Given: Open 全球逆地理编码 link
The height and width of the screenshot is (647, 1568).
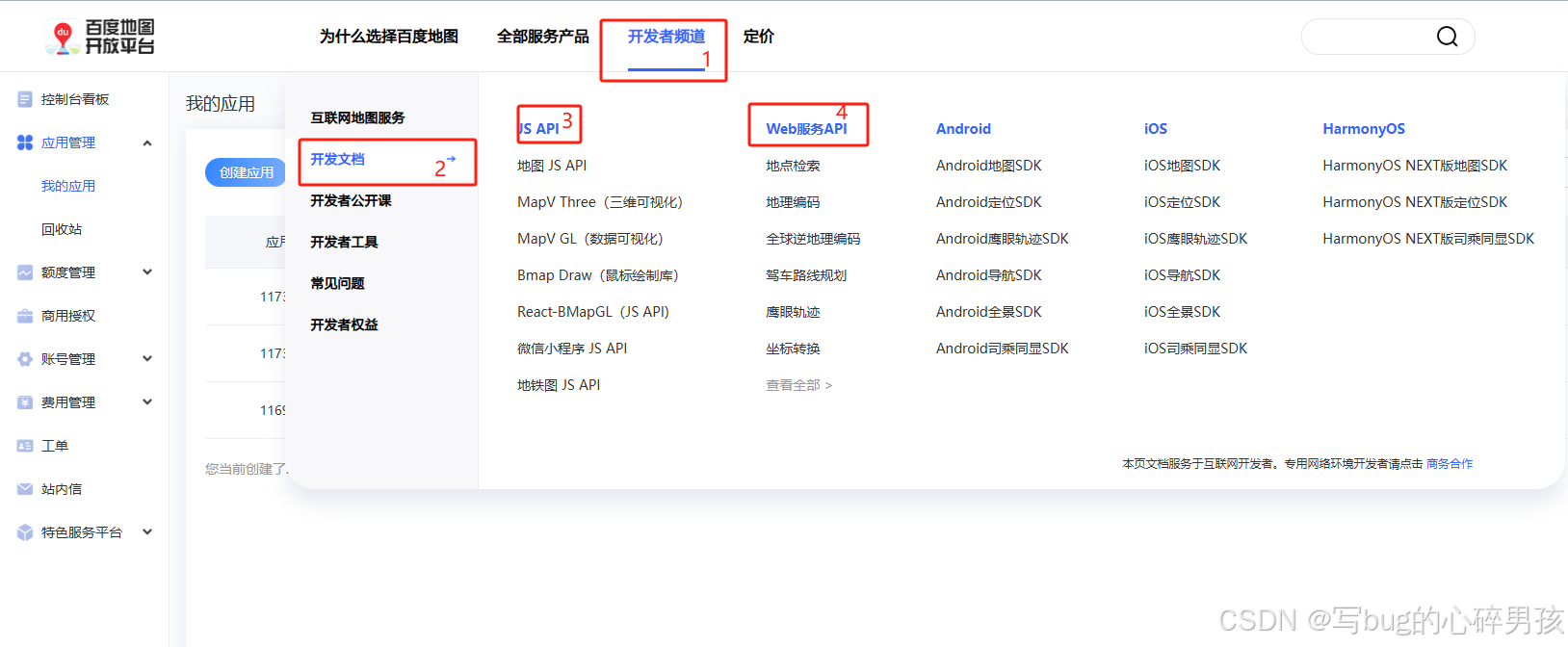Looking at the screenshot, I should coord(813,239).
